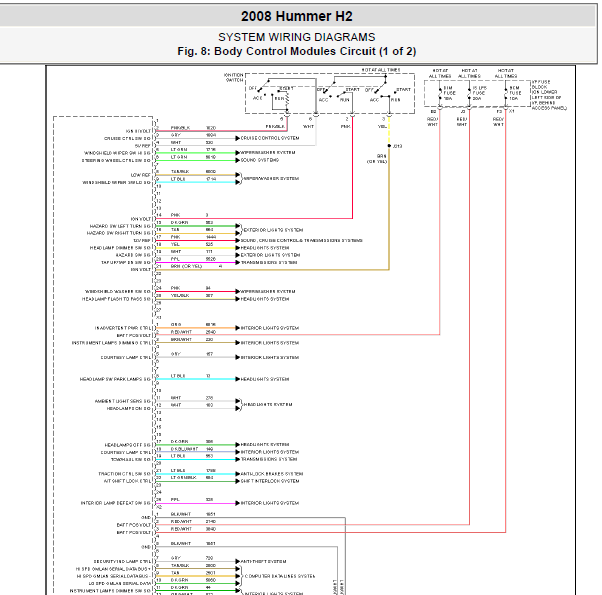602x595 pixels.
Task: Click 'TRACTION CTRL SW SIG' label
Action: tap(124, 474)
